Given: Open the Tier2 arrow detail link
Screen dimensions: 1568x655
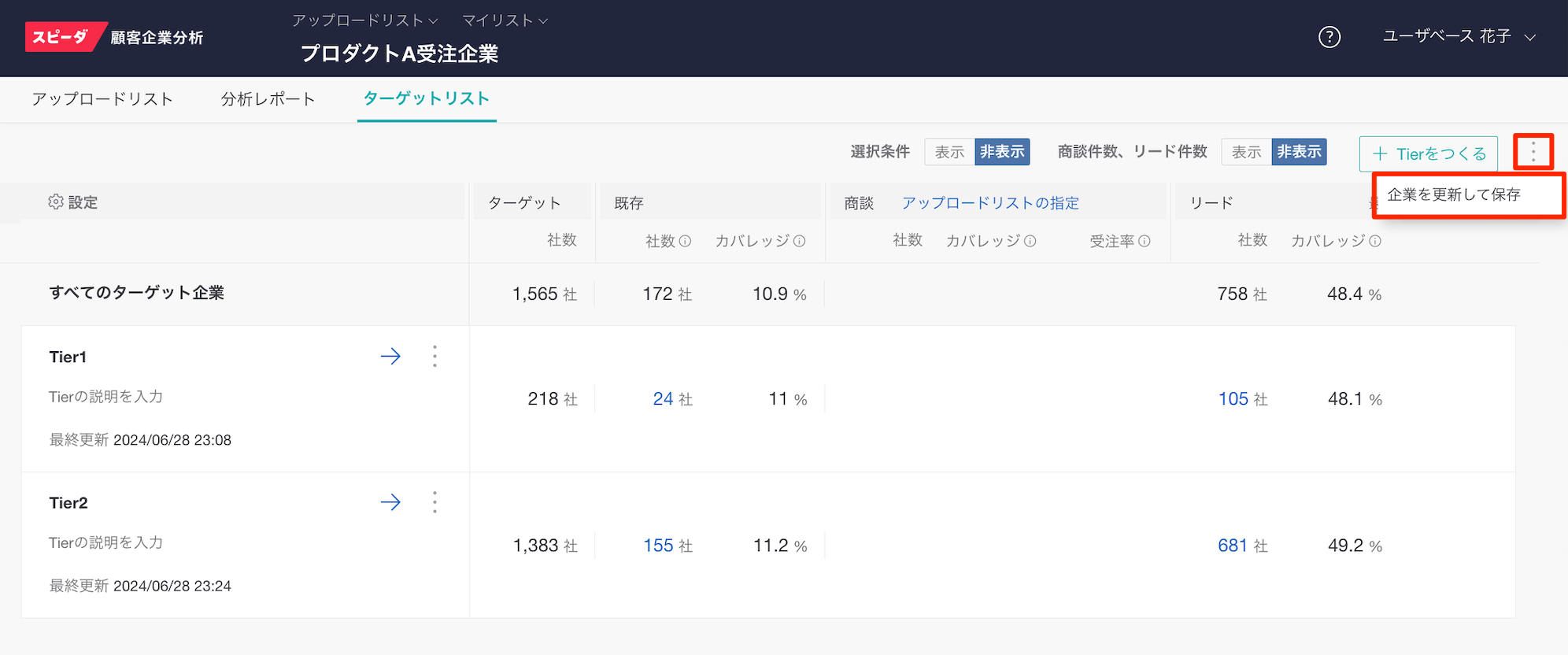Looking at the screenshot, I should 390,502.
